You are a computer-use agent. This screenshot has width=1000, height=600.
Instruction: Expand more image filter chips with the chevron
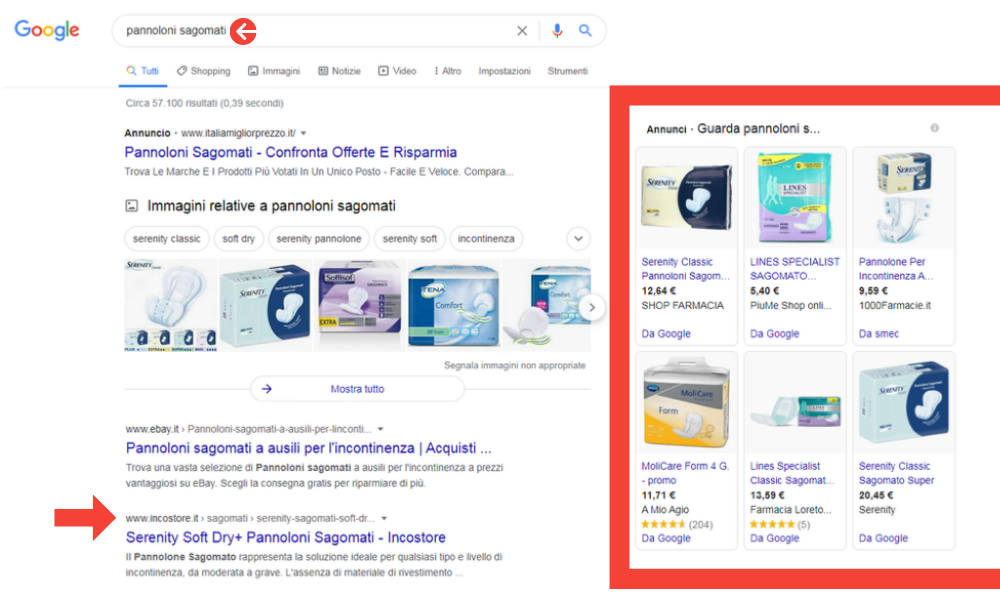[x=578, y=239]
